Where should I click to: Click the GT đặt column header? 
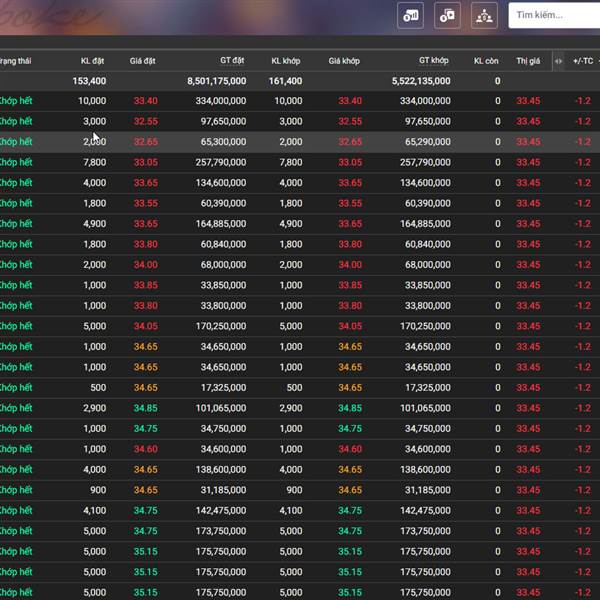(232, 60)
